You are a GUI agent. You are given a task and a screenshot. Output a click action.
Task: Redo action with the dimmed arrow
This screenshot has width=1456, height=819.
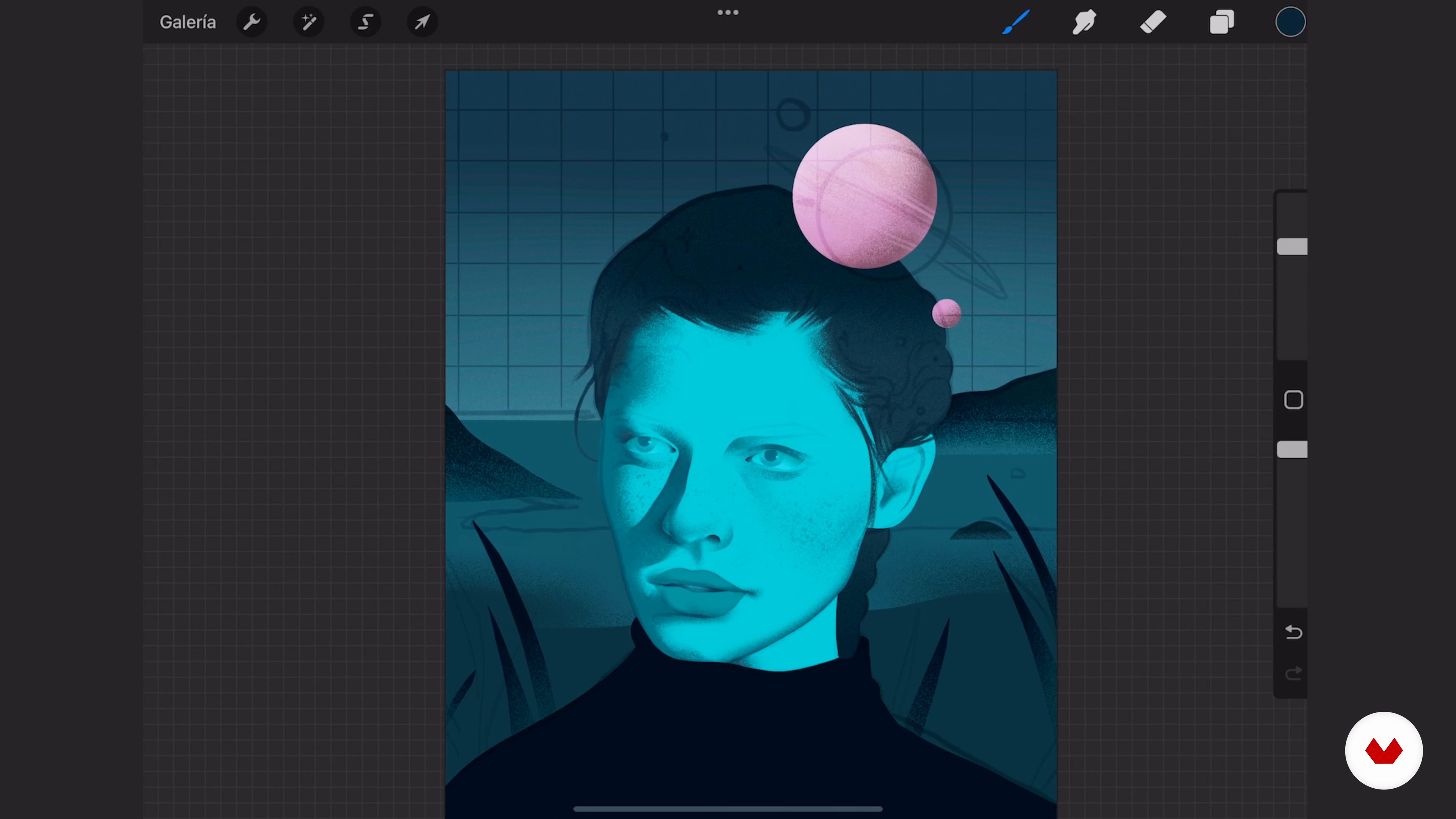(1293, 673)
